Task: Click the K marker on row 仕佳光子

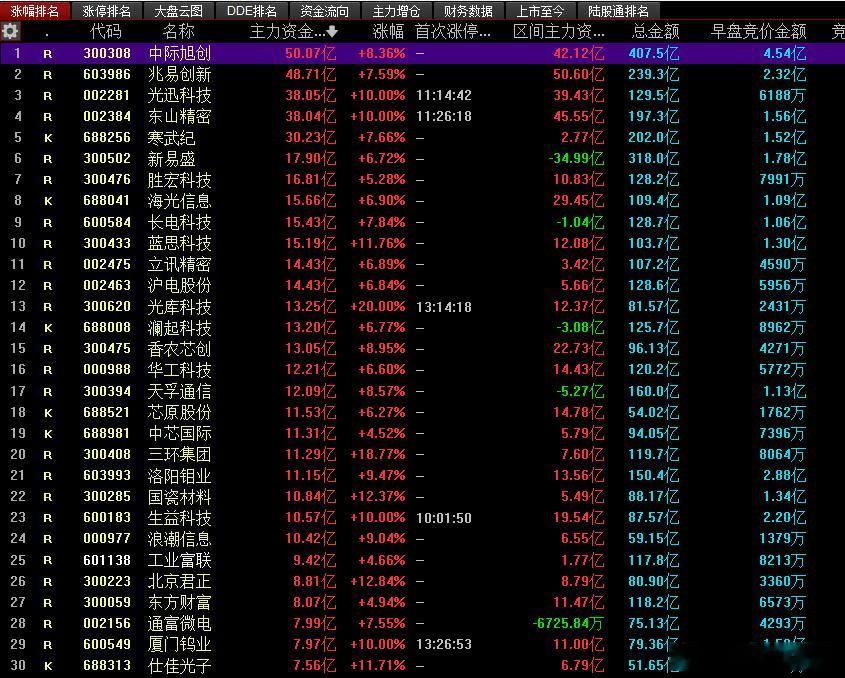Action: tap(48, 666)
